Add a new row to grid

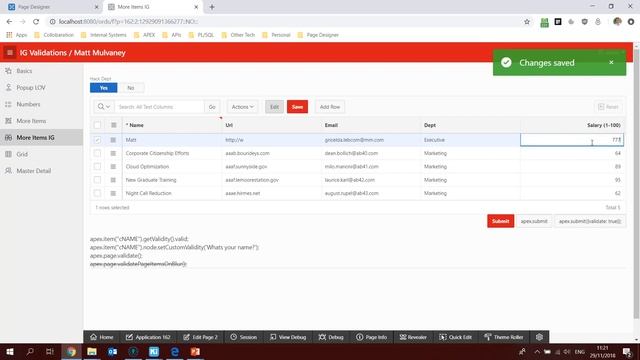tap(330, 107)
